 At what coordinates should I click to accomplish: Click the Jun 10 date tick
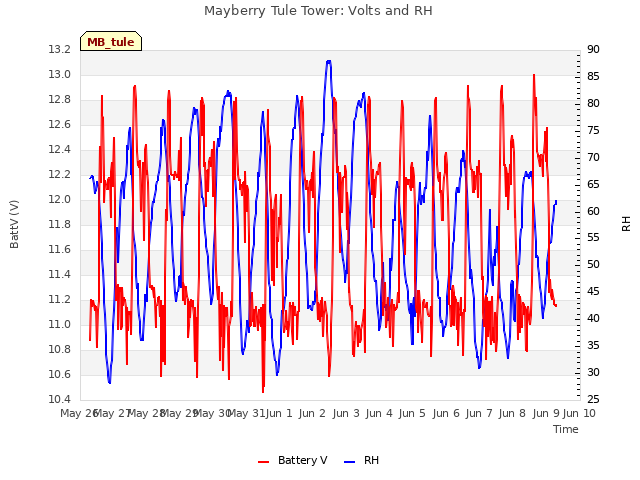coord(579,413)
